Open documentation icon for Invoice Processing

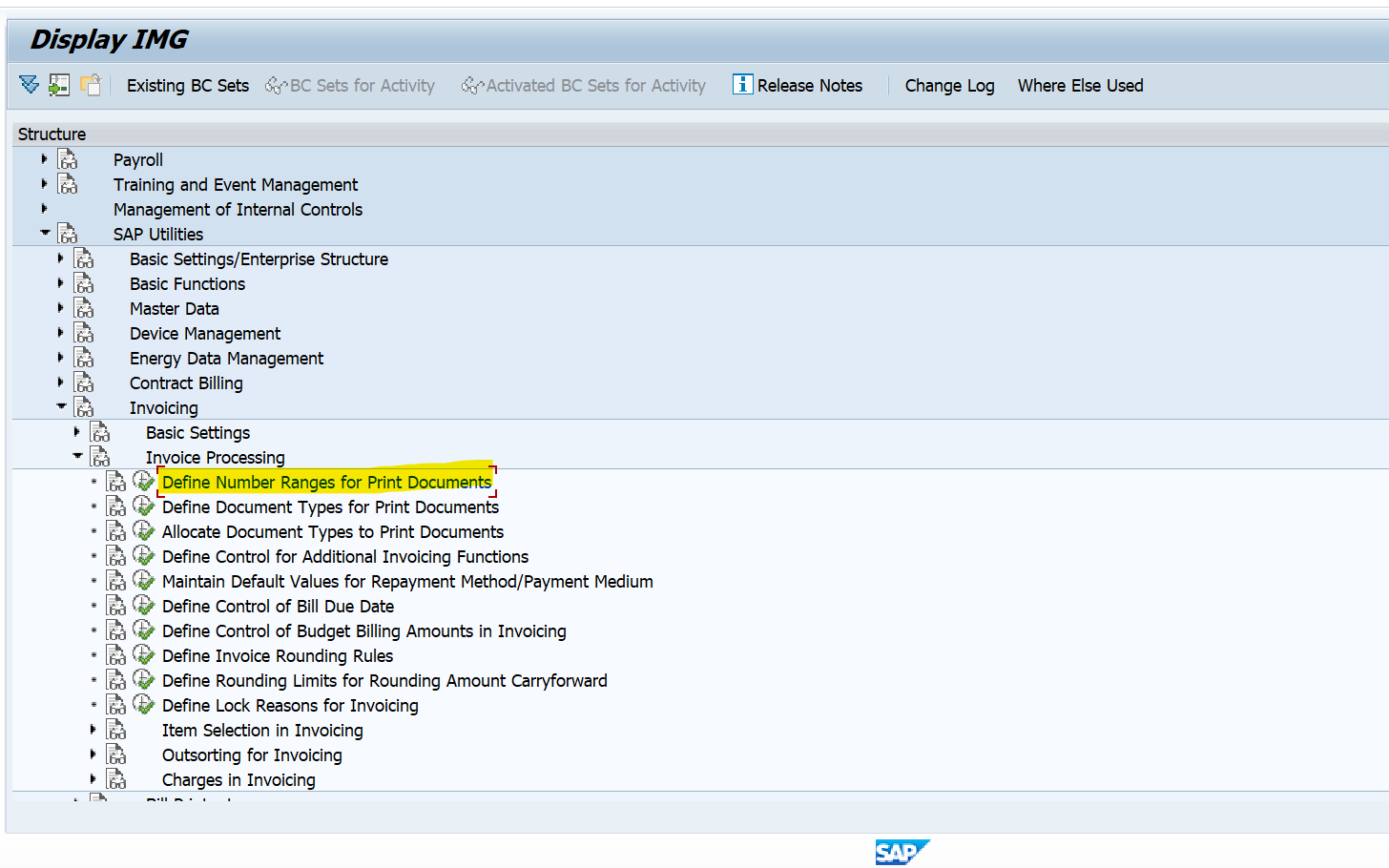click(100, 457)
